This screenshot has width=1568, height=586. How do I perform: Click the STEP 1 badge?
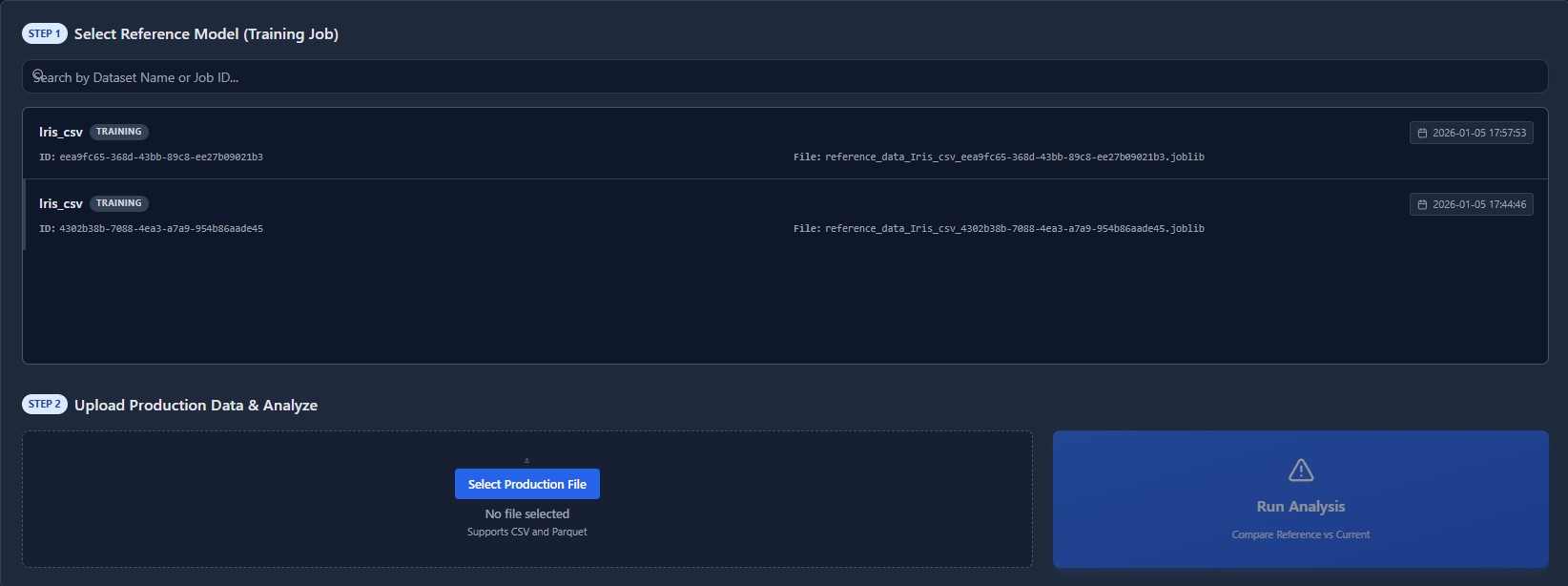pyautogui.click(x=44, y=33)
